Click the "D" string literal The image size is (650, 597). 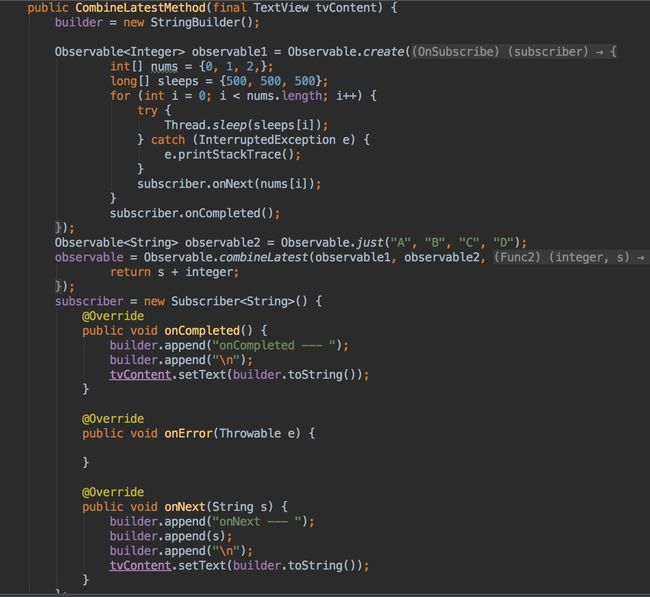click(503, 243)
